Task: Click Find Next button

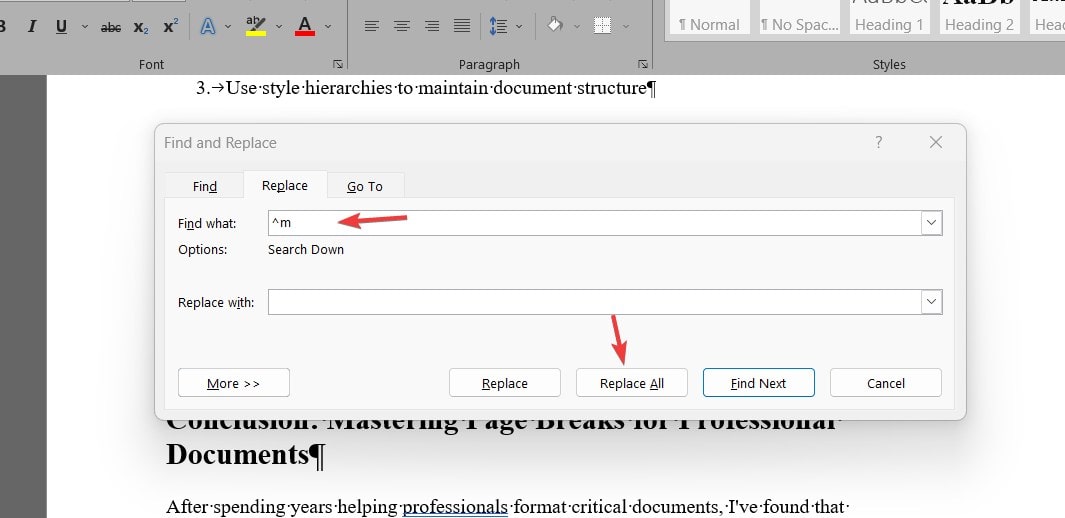Action: click(x=759, y=383)
